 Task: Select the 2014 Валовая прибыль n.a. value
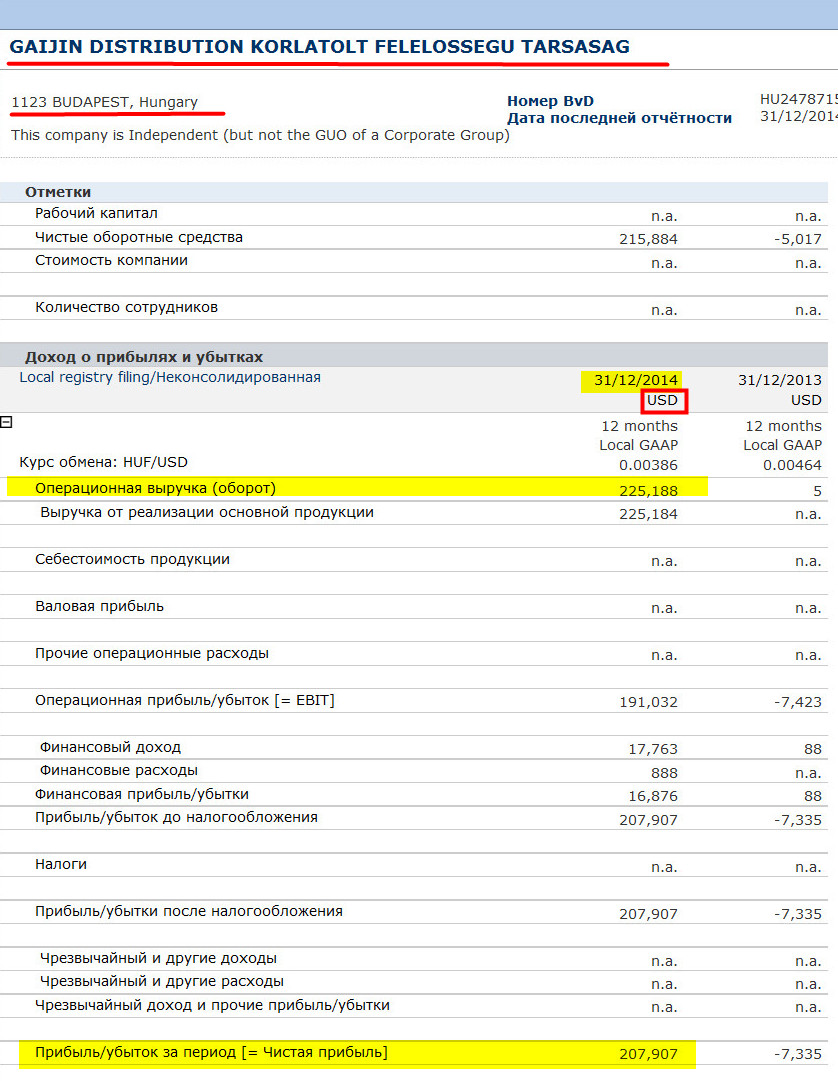tap(664, 608)
